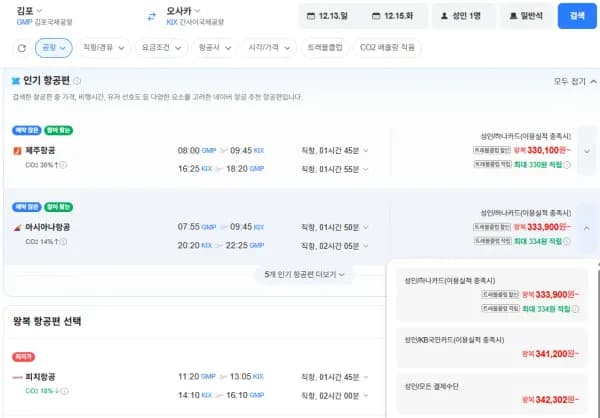Viewport: 600px width, 418px height.
Task: Open info icon next to 최대 330원 적립
Action: [567, 165]
